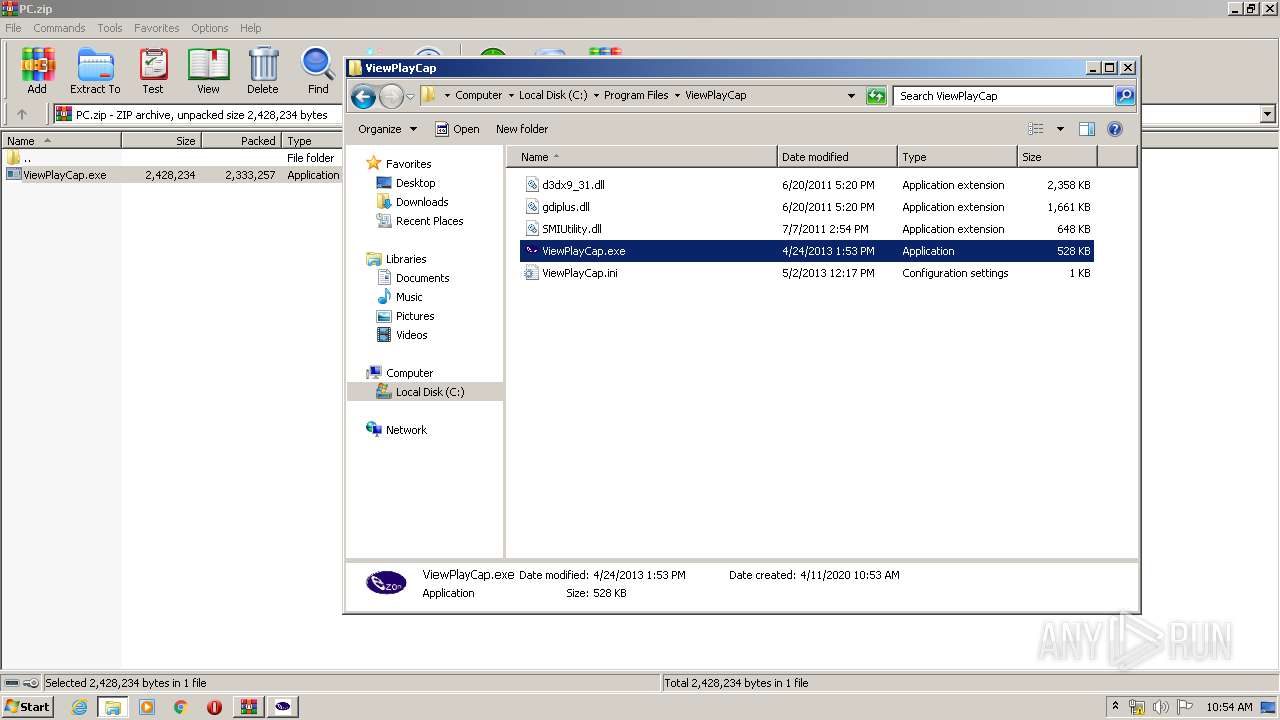
Task: Click the green refresh button by address bar
Action: click(x=876, y=96)
